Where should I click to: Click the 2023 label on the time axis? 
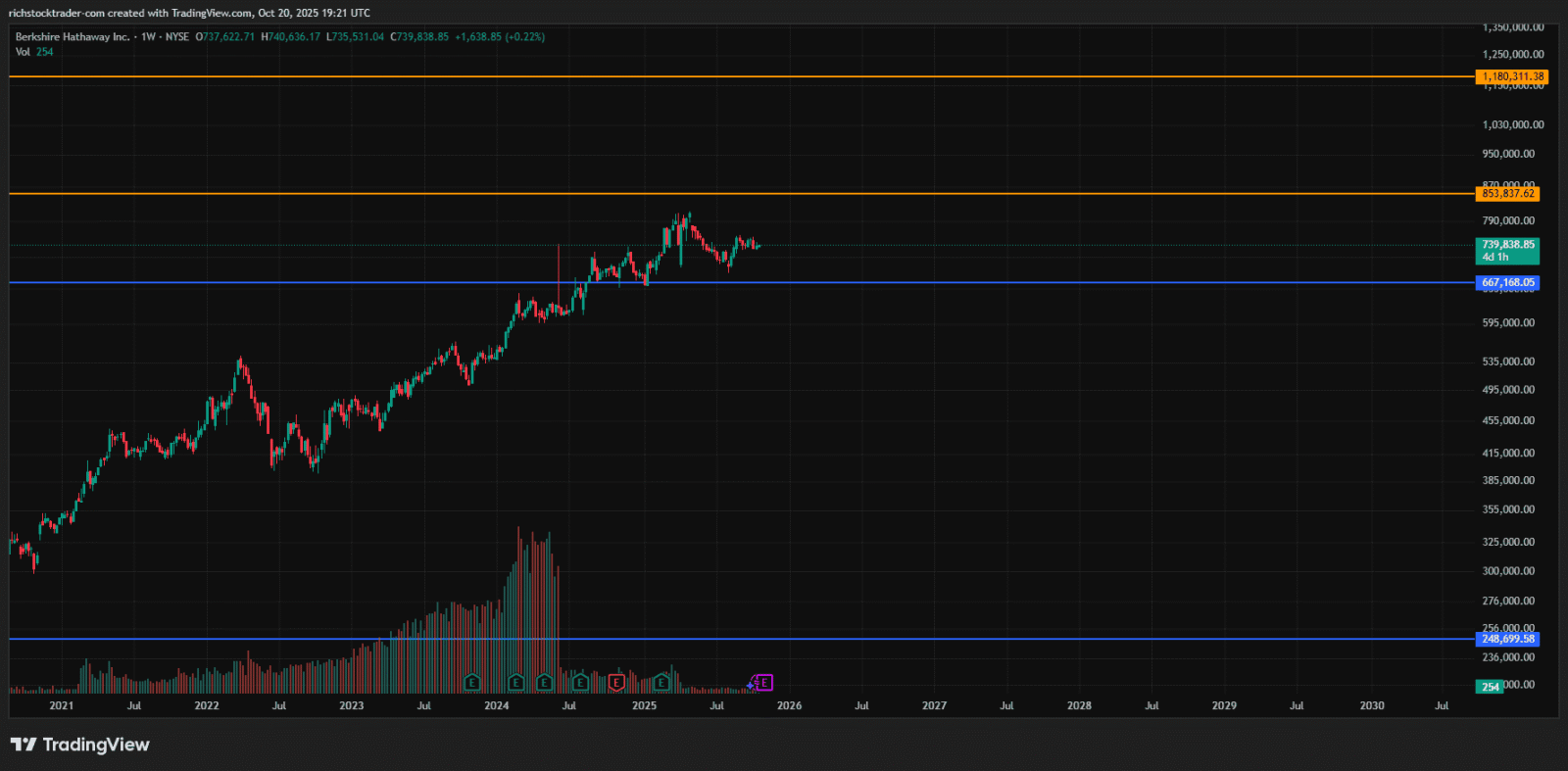pos(351,705)
